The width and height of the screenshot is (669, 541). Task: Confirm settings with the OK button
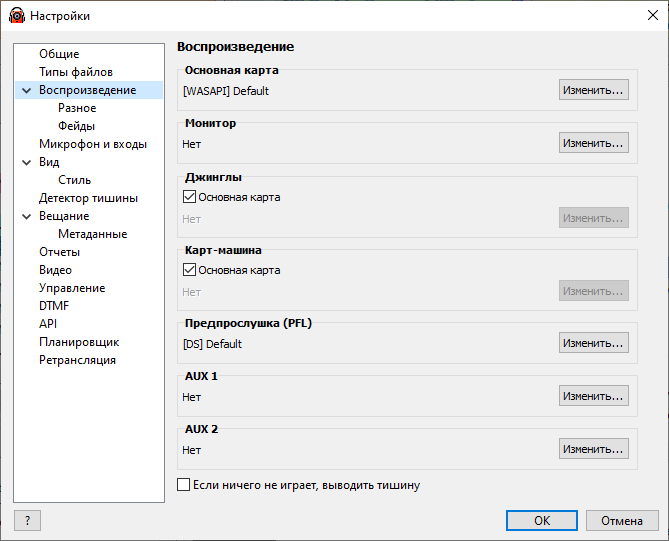(x=542, y=521)
